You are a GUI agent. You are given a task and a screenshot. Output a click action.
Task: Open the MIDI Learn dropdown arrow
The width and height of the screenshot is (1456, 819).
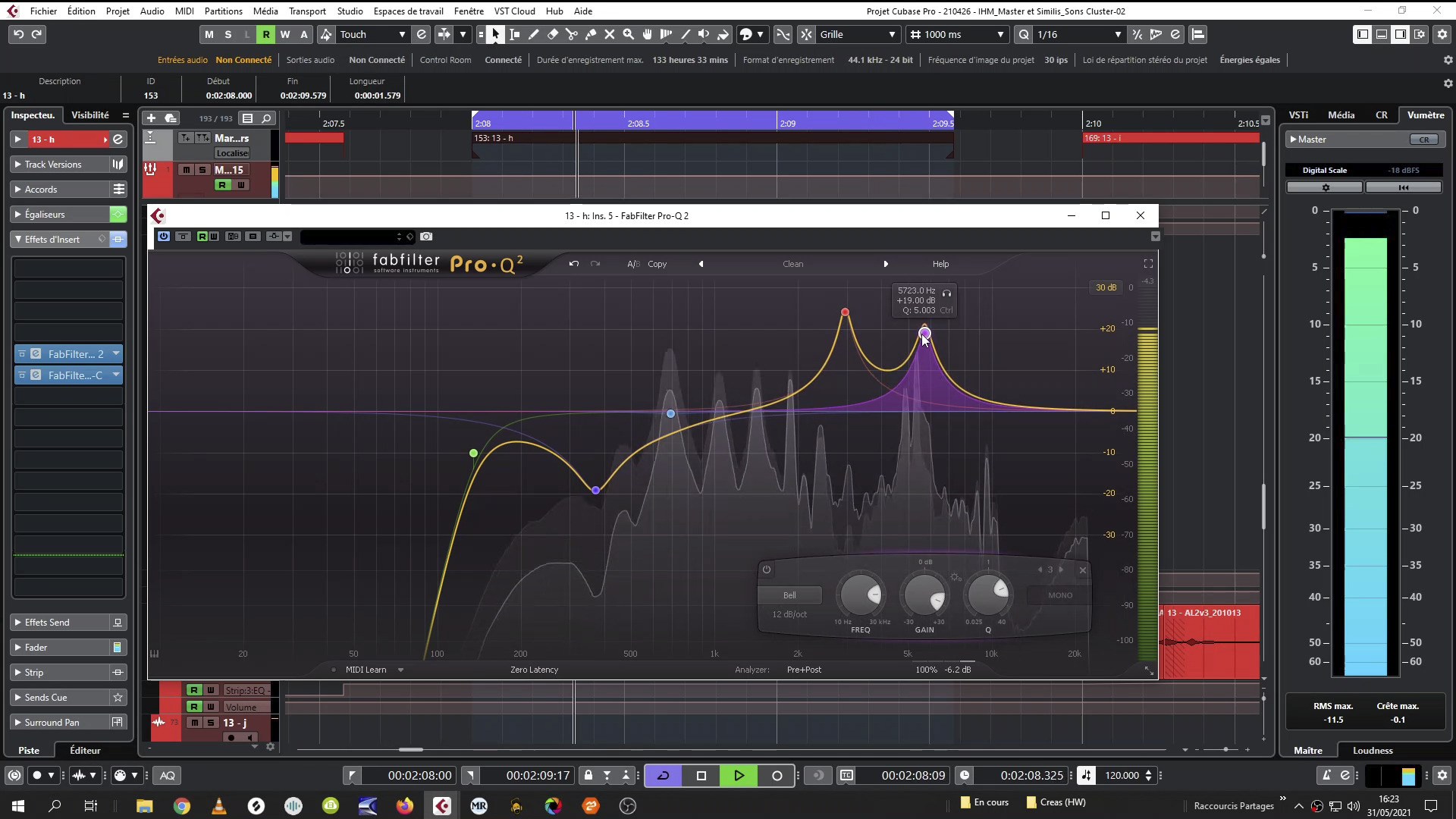400,670
